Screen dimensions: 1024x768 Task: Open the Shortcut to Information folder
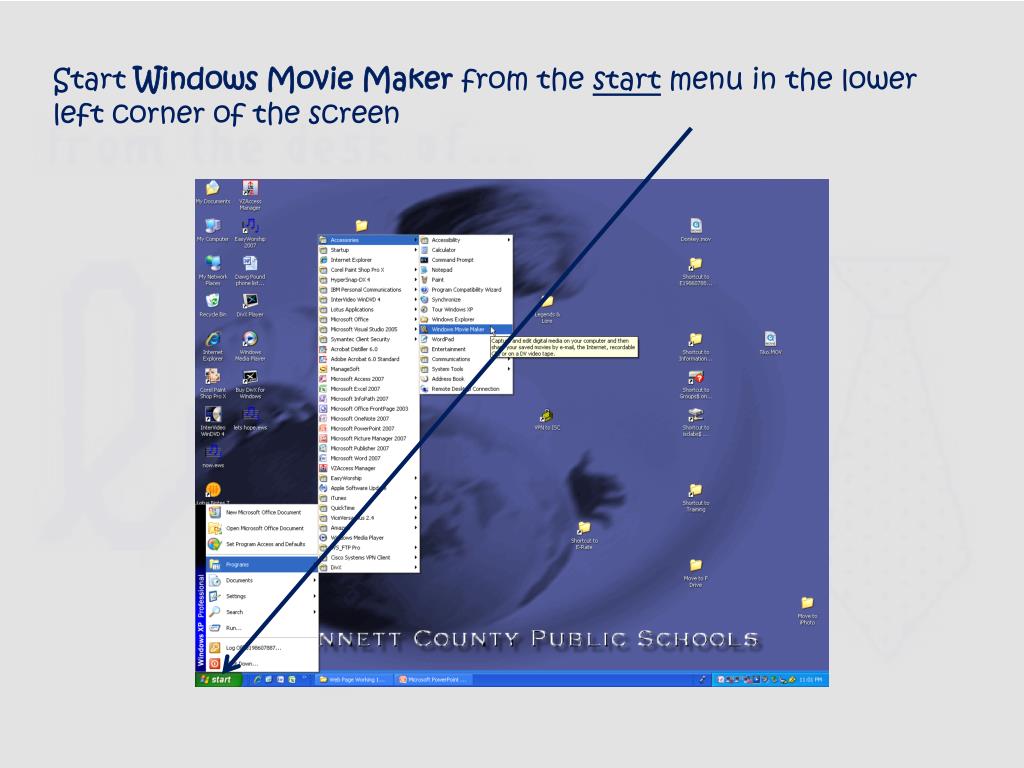coord(696,347)
